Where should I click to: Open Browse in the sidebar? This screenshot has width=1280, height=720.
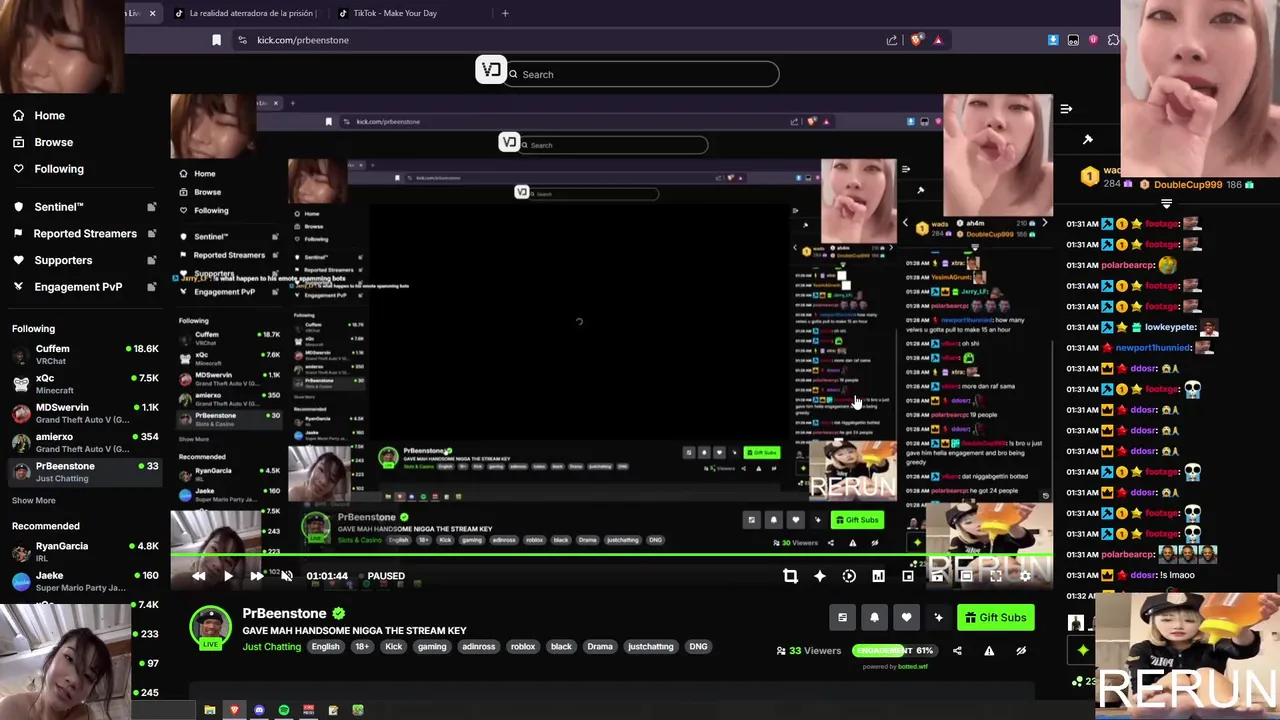[x=42, y=142]
